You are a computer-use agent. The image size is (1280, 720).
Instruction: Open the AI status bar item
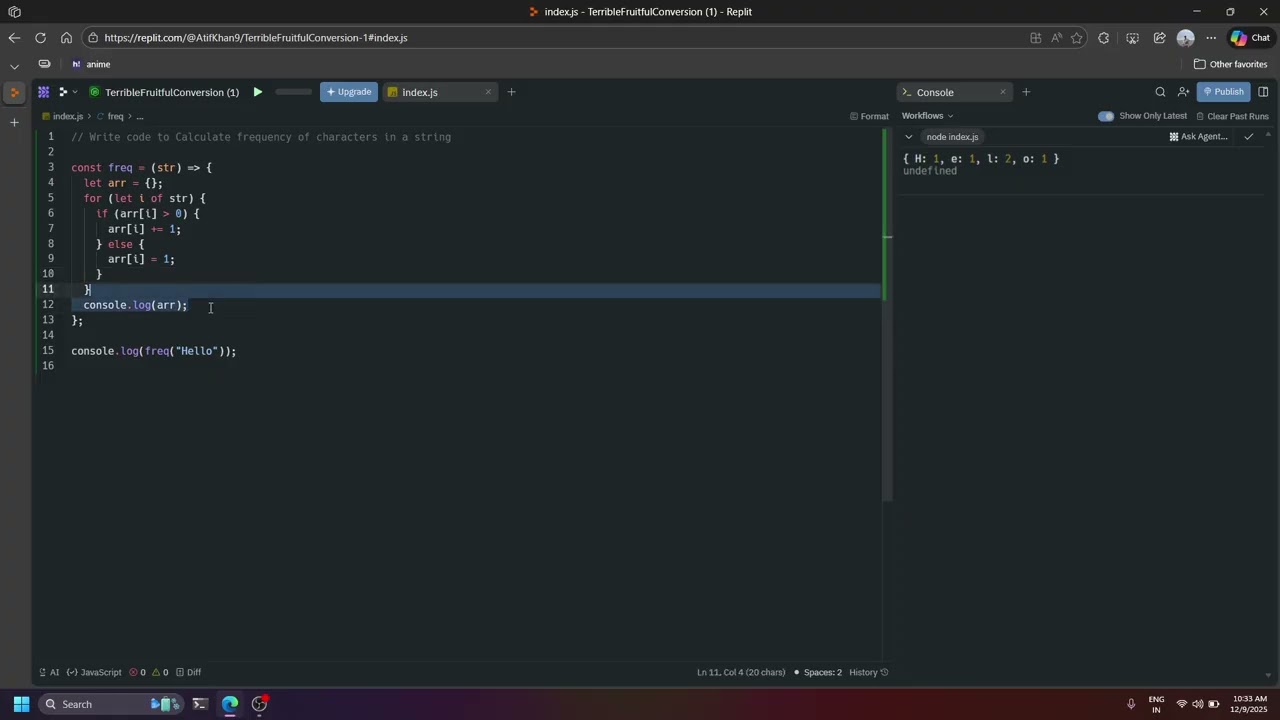tap(49, 672)
